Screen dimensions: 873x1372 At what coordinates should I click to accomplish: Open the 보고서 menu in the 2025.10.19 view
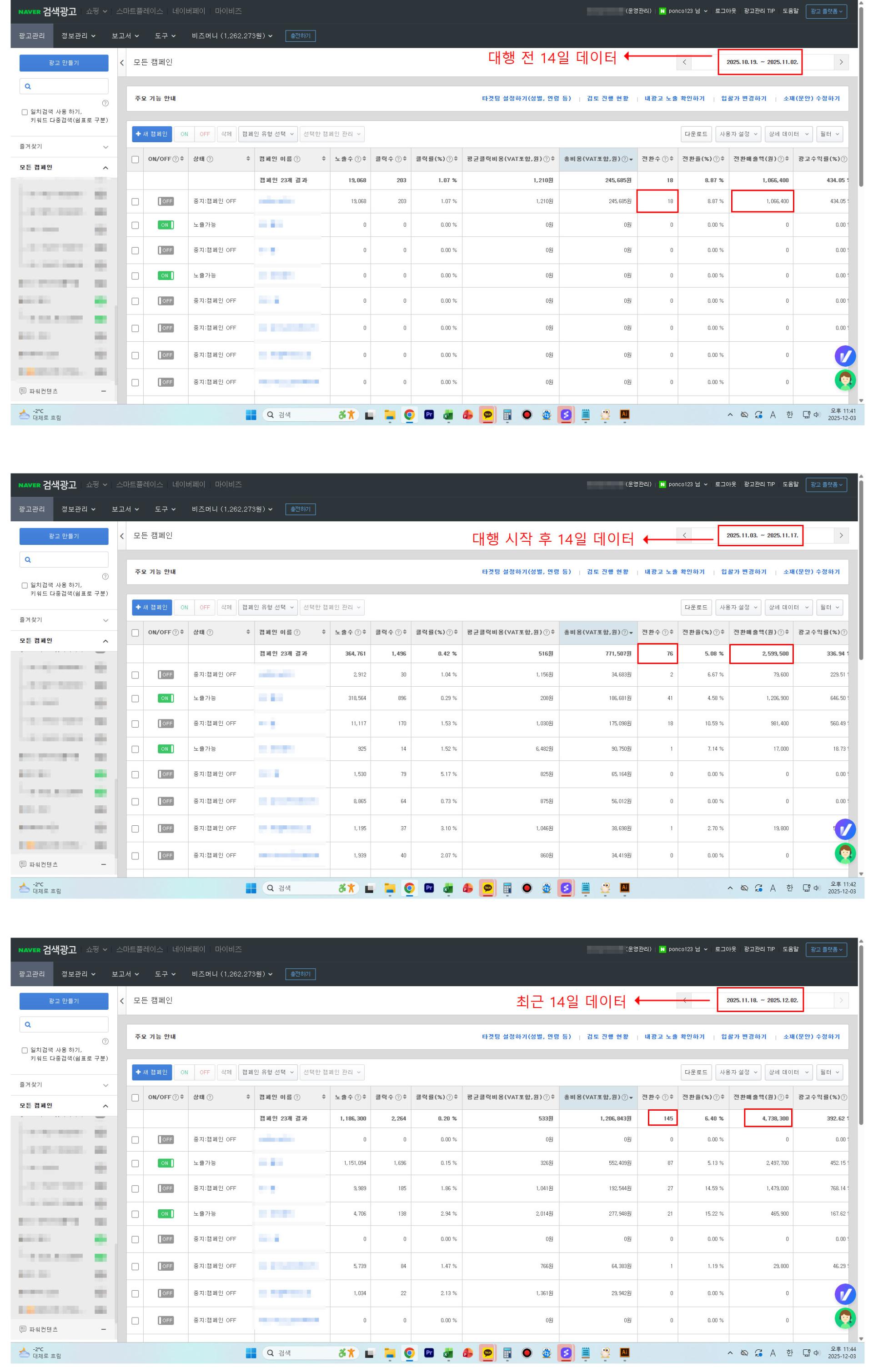(x=125, y=36)
